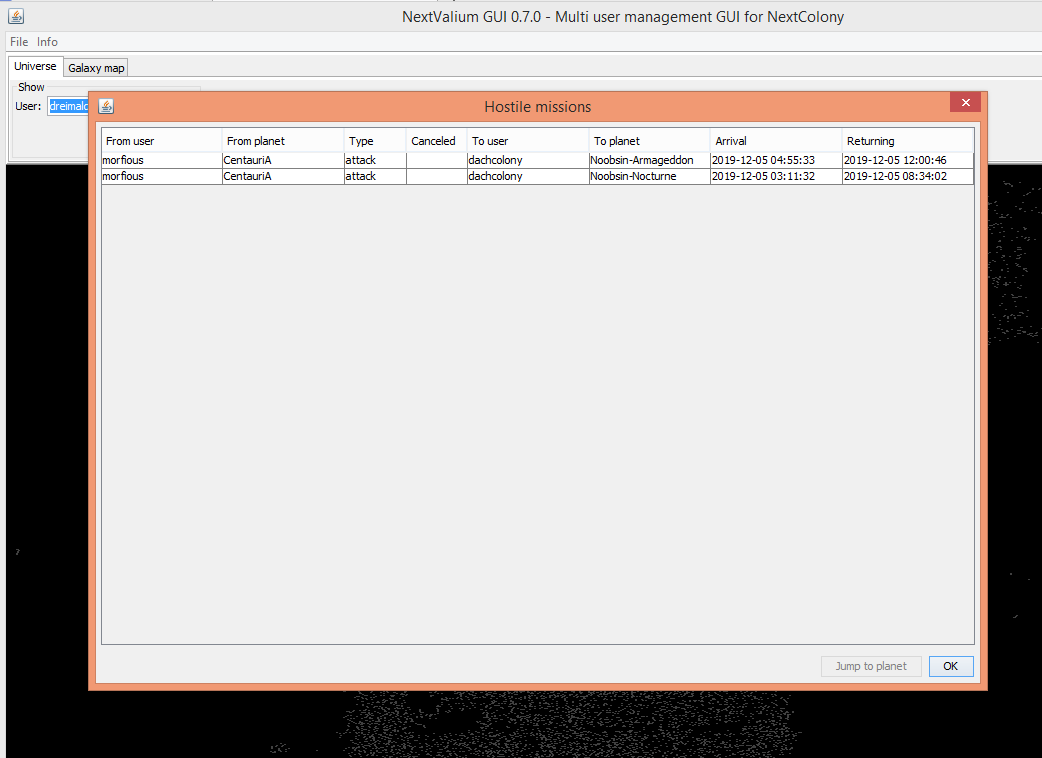Select morfious in the Noobsin-Armageddon row
The height and width of the screenshot is (758, 1042).
click(161, 160)
